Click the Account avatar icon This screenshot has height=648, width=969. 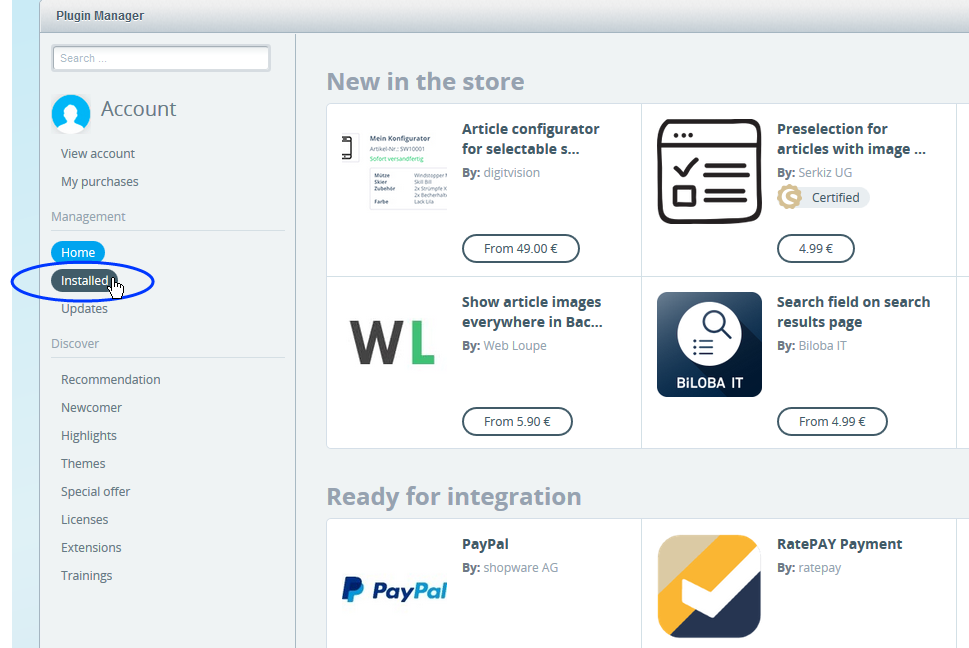click(70, 115)
